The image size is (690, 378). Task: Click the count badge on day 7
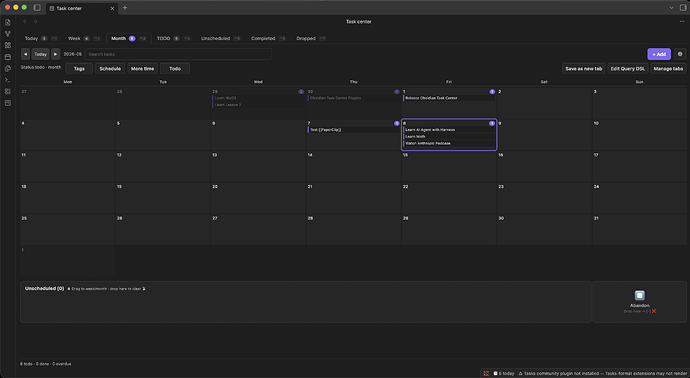(396, 123)
